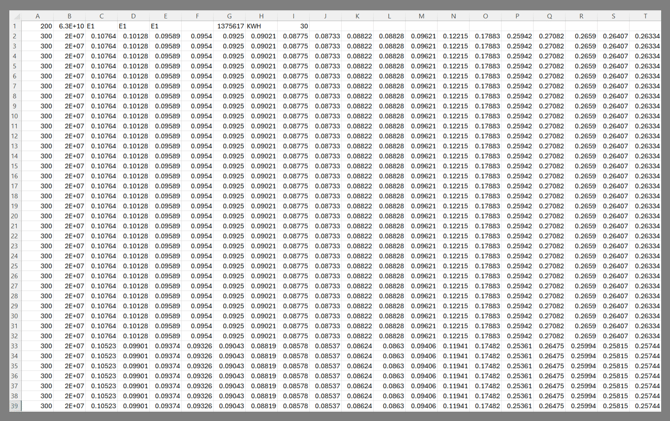Select cell C2 with 0.10764

click(x=101, y=36)
